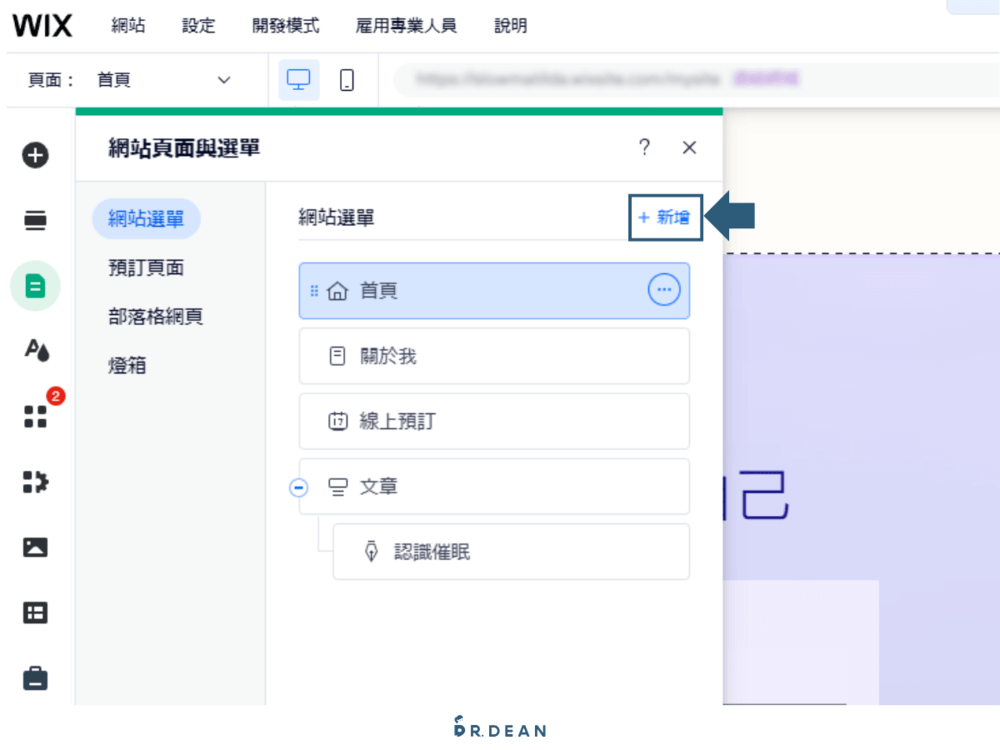Select the Site Pages sidebar icon
This screenshot has height=750, width=1000.
pos(36,285)
